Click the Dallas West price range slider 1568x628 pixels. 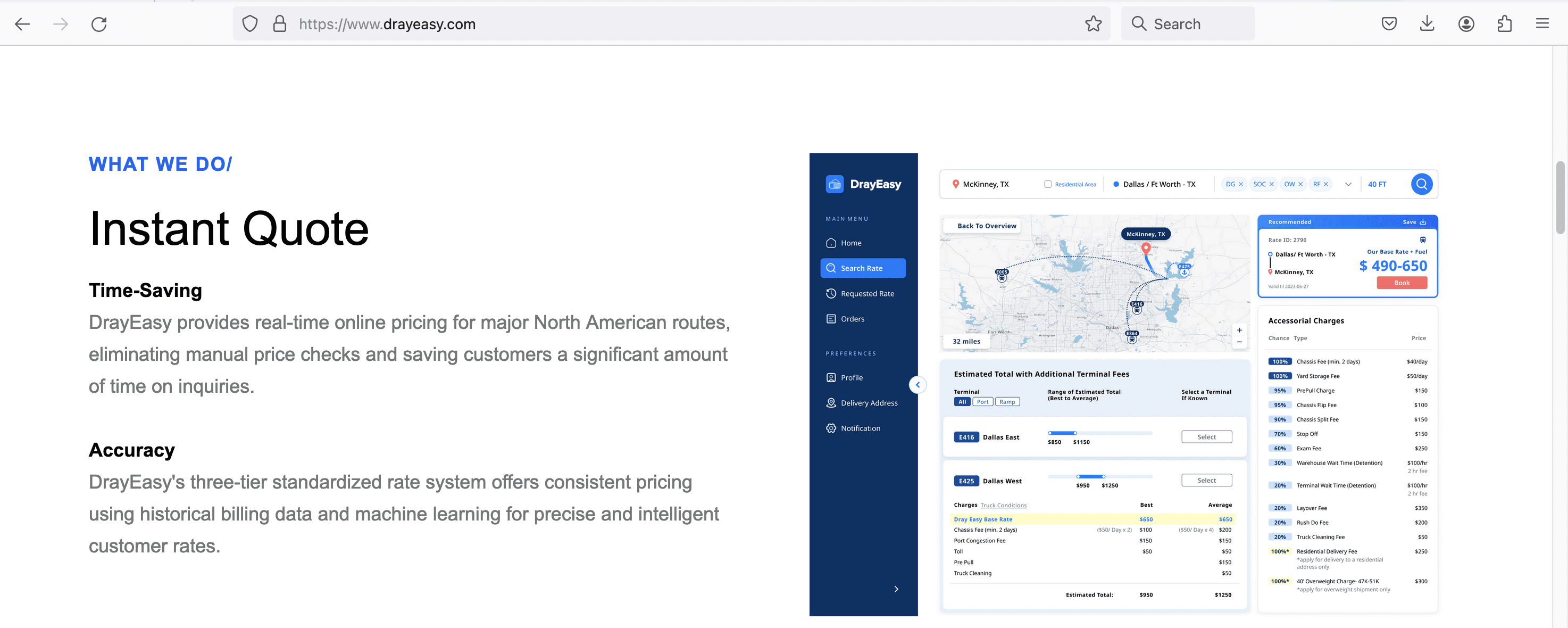pyautogui.click(x=1090, y=476)
